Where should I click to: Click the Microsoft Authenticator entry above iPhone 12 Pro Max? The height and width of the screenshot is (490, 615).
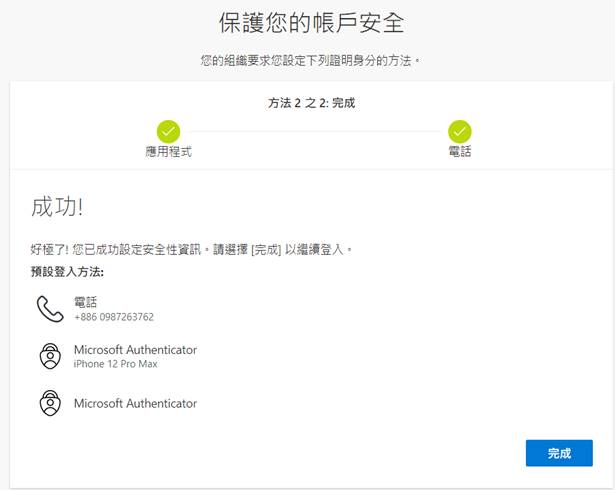pos(135,350)
